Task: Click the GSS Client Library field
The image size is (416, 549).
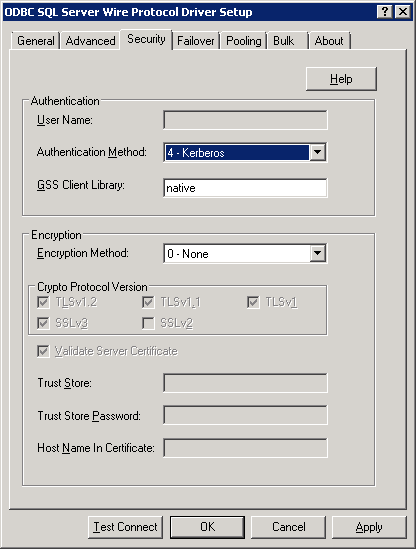Action: (x=245, y=188)
